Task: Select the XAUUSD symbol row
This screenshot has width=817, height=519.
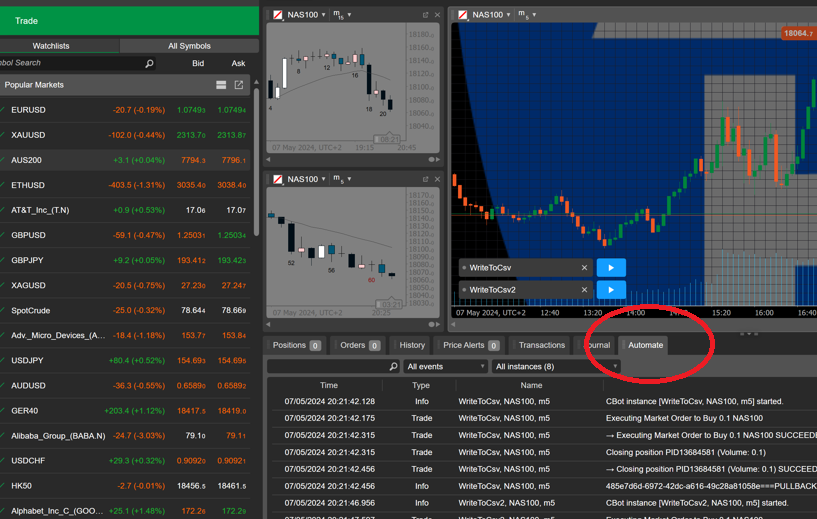Action: 125,135
